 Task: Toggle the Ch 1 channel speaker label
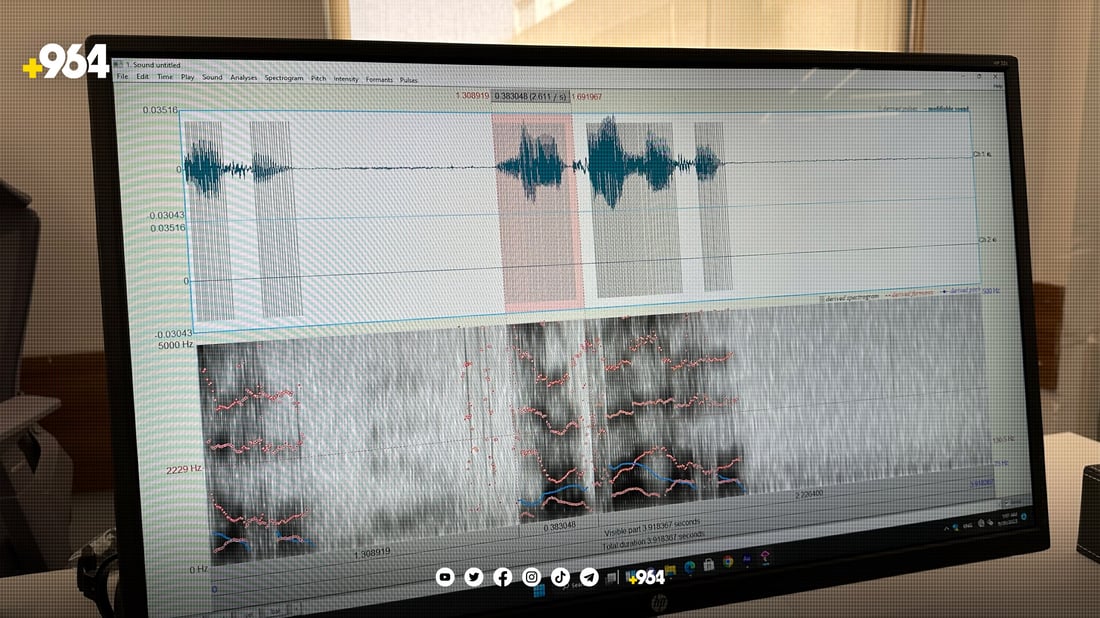981,154
